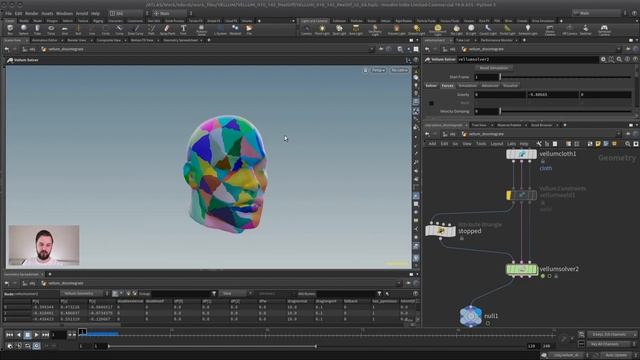This screenshot has height=360, width=640.
Task: Click the Reset Simulation button
Action: [494, 68]
